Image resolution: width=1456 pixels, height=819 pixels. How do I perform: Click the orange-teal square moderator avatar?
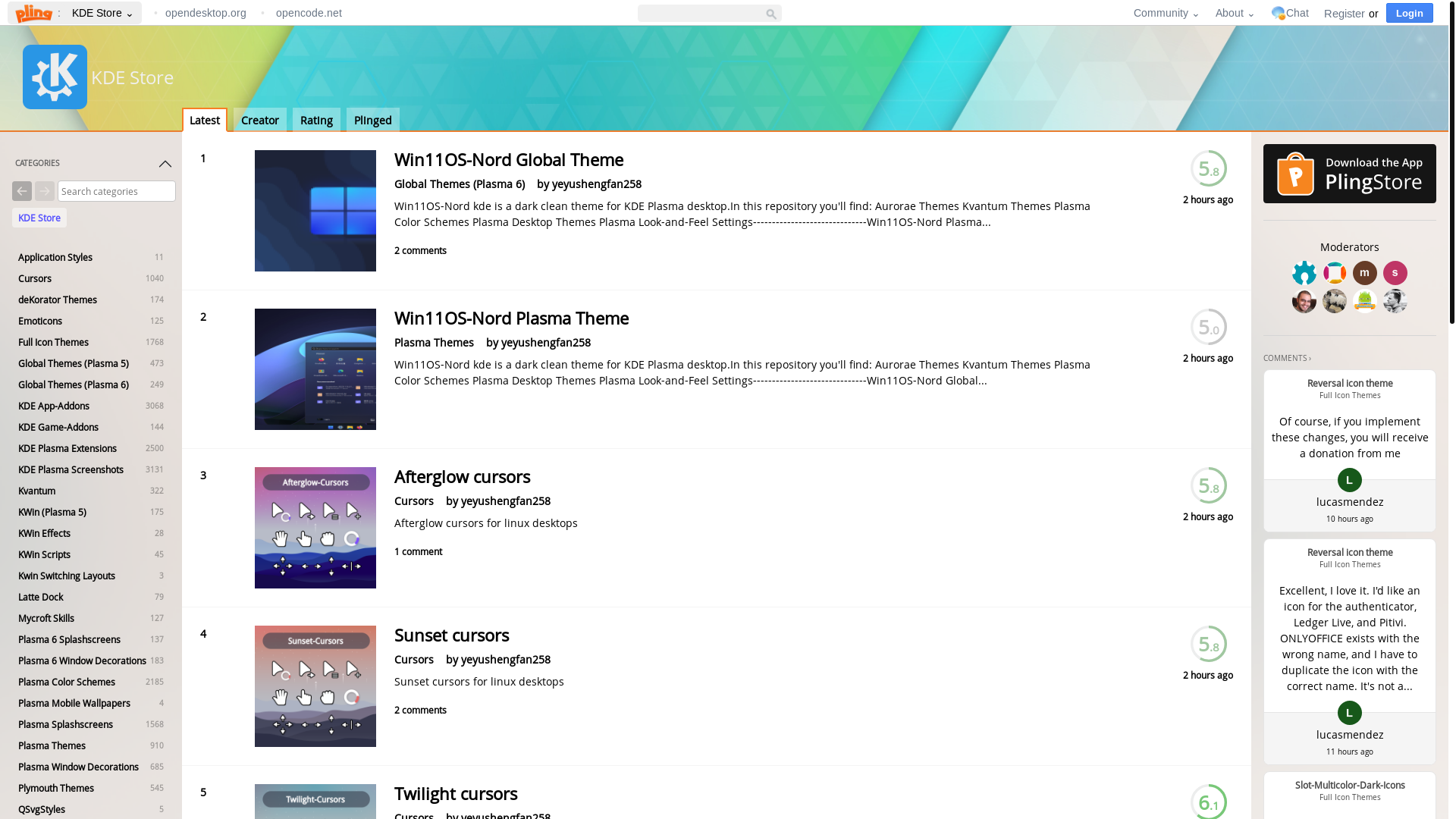coord(1334,273)
